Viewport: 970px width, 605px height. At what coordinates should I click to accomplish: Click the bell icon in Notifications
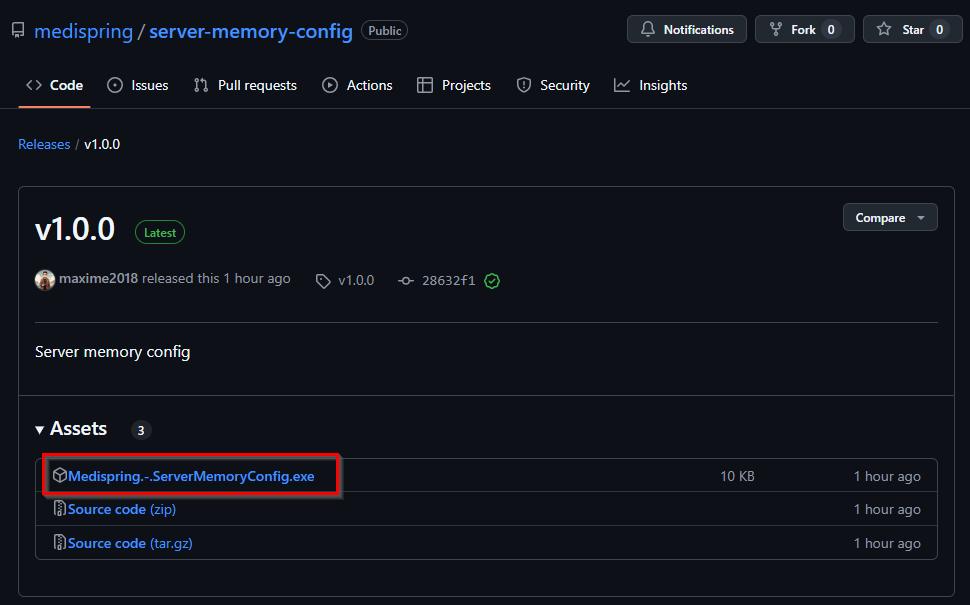(648, 29)
